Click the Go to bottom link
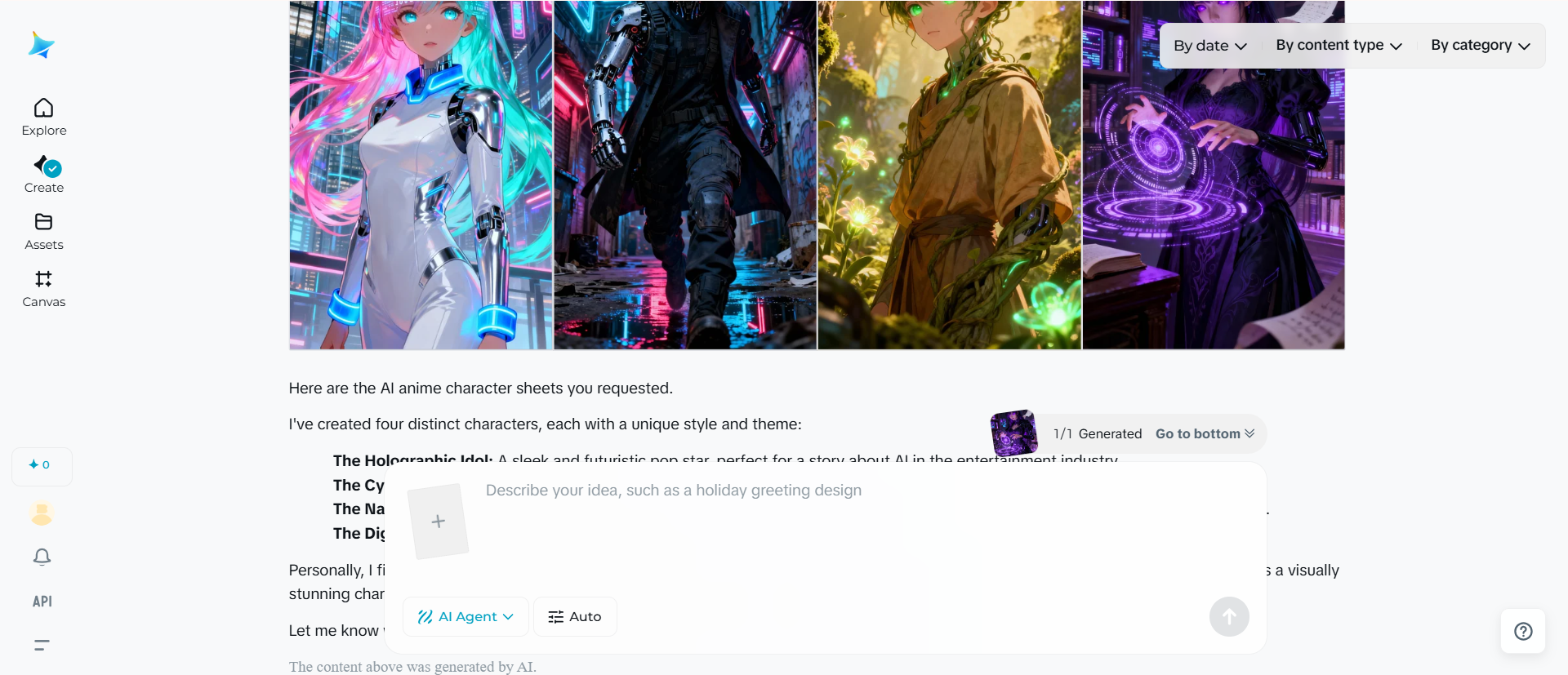Screen dimensions: 1568x675 coord(1205,434)
